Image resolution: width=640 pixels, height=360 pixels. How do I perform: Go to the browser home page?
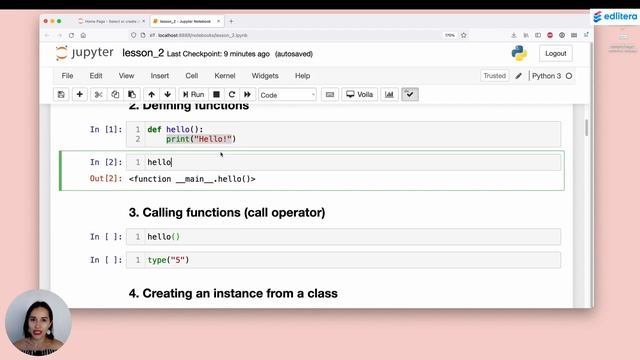83,36
